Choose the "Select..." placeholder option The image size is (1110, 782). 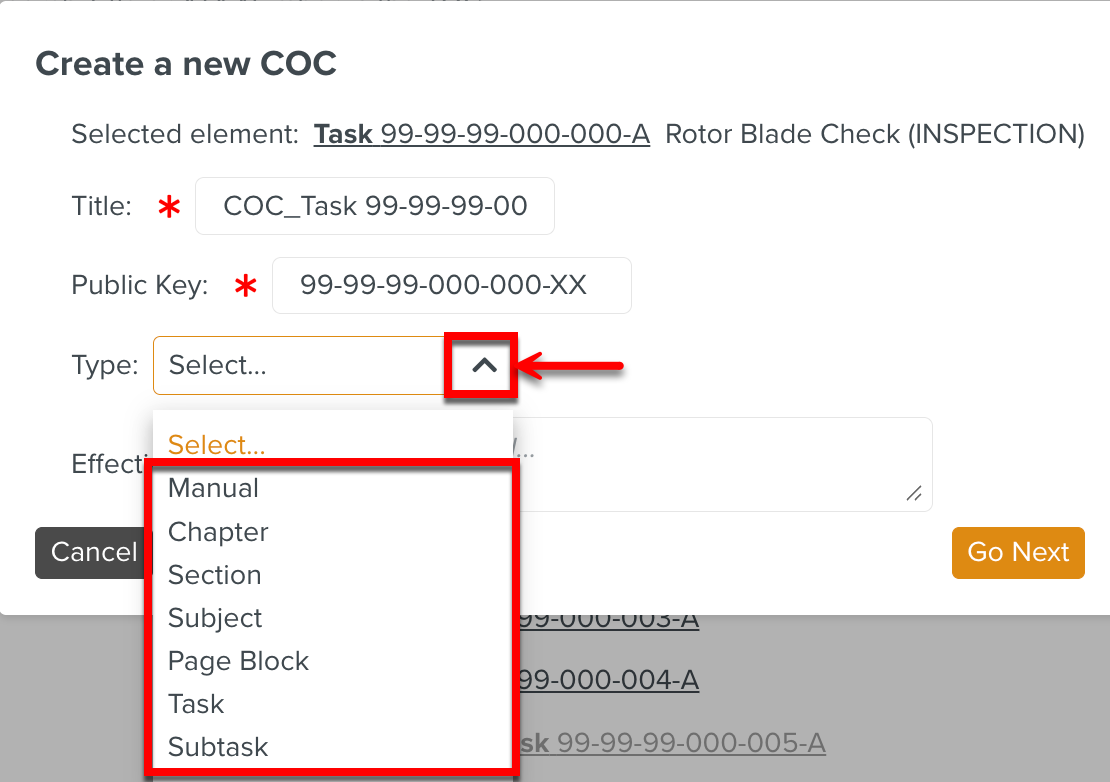[215, 444]
